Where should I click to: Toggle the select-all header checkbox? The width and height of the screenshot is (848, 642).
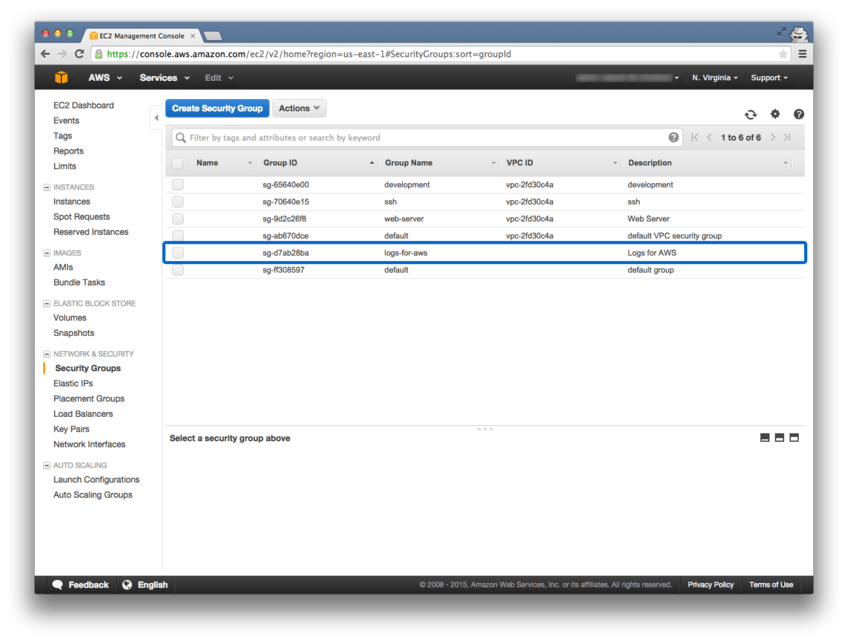coord(177,163)
